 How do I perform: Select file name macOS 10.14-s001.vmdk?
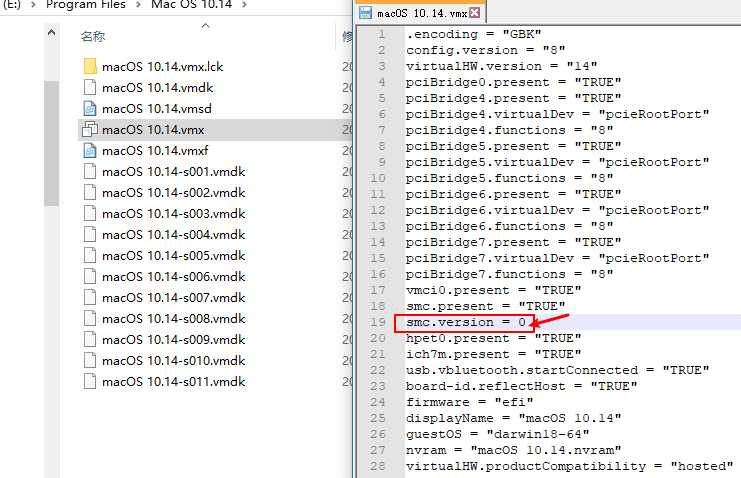tap(173, 172)
